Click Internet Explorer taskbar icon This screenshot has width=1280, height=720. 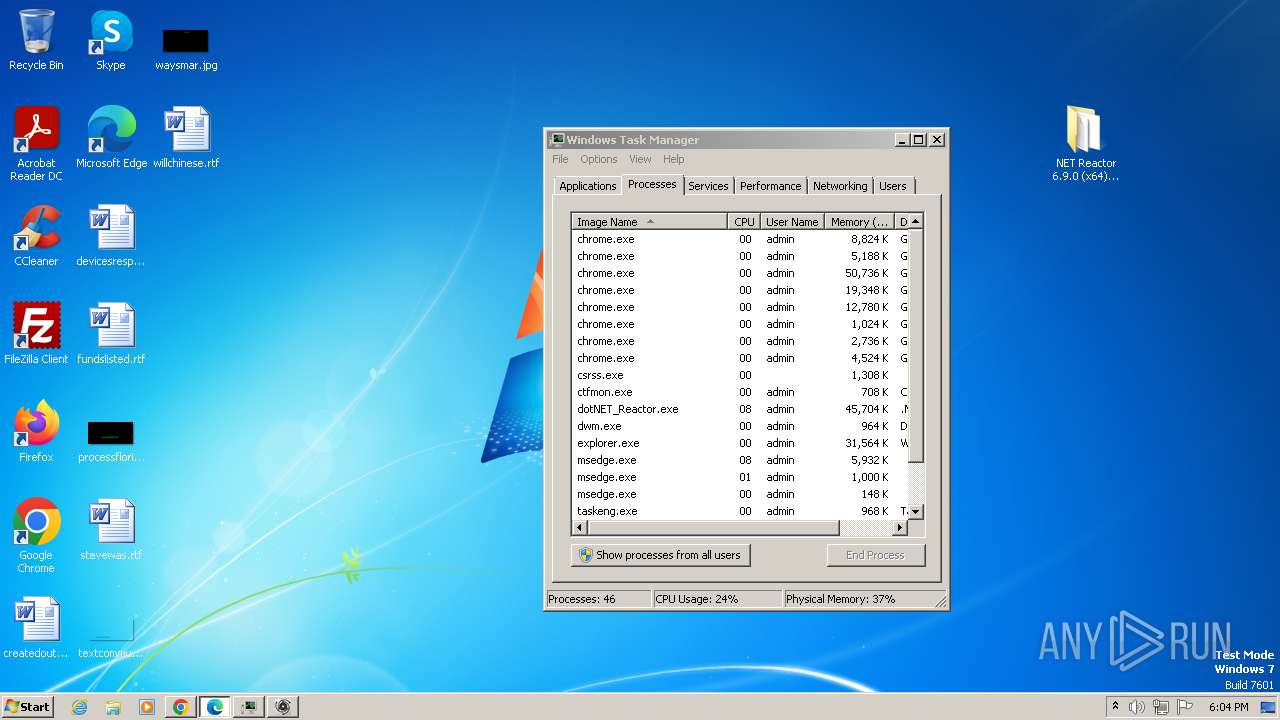(79, 707)
